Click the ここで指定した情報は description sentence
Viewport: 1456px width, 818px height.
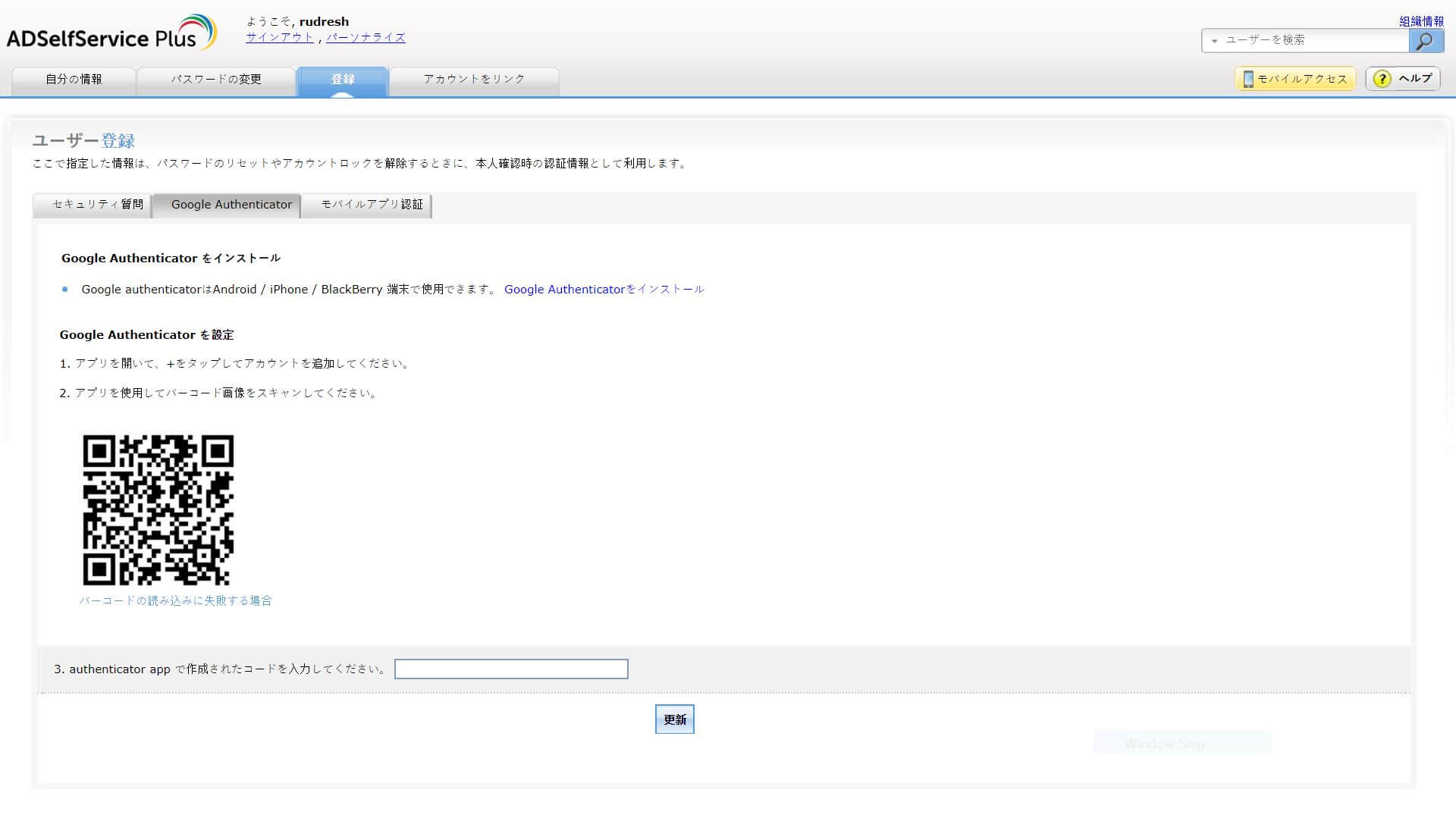359,164
